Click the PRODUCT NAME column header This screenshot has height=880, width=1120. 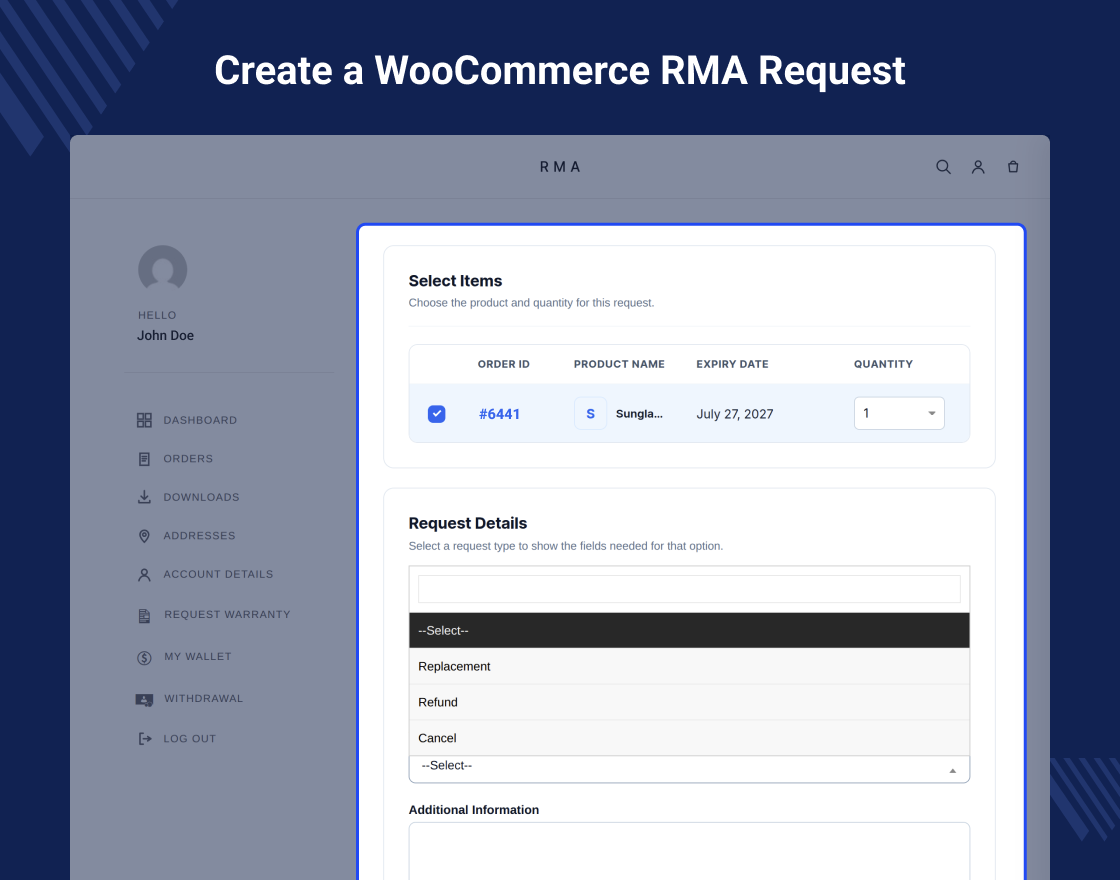[619, 364]
